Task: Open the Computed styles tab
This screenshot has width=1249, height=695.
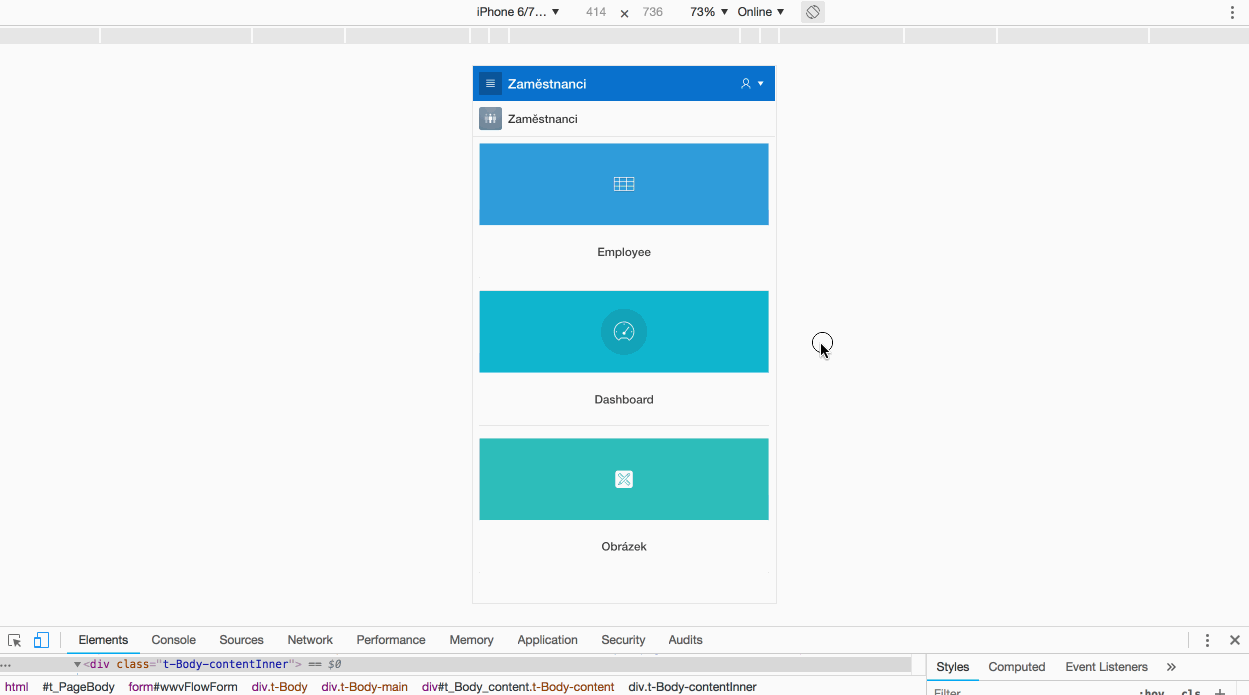Action: click(1016, 667)
